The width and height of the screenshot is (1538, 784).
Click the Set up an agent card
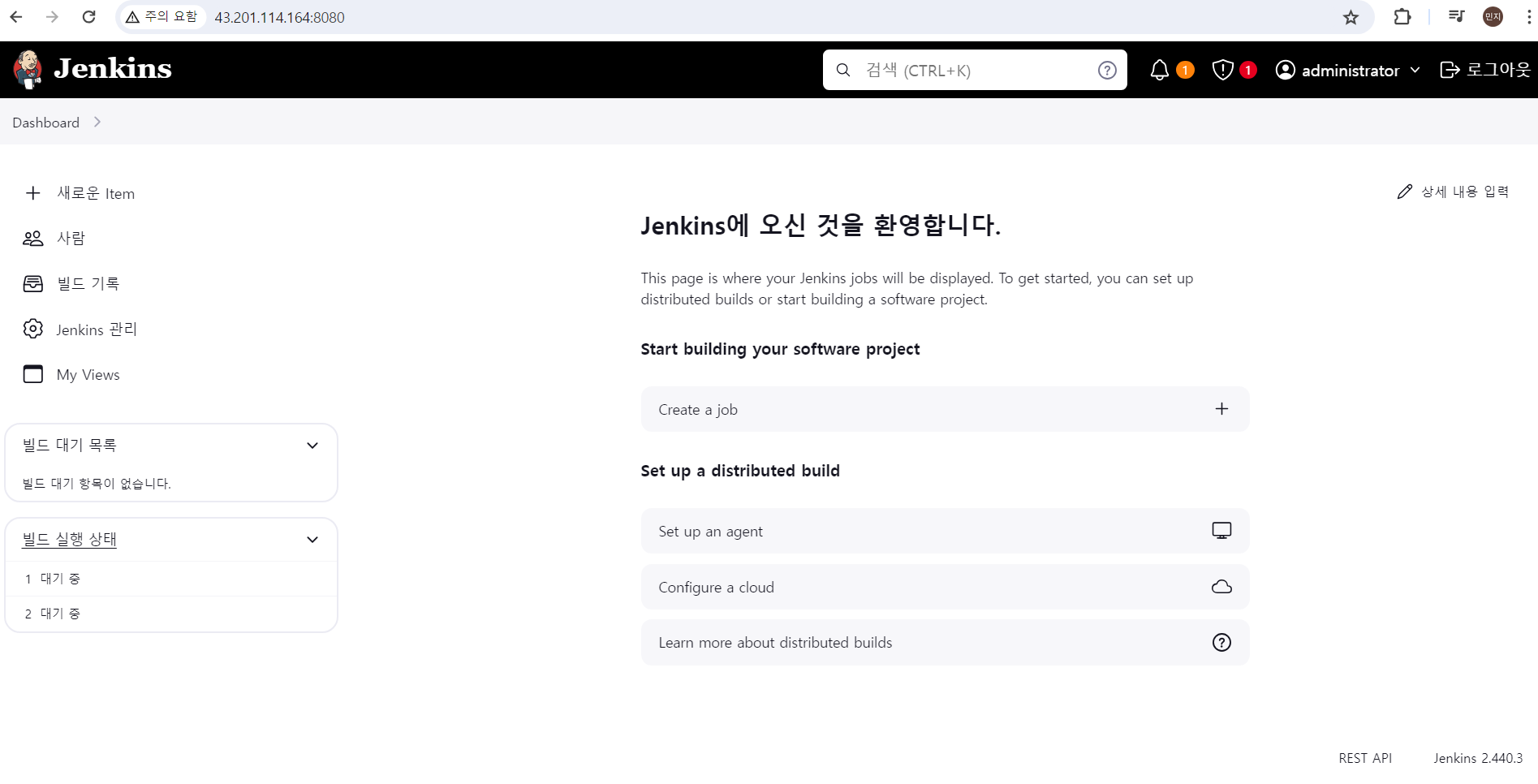pos(945,531)
